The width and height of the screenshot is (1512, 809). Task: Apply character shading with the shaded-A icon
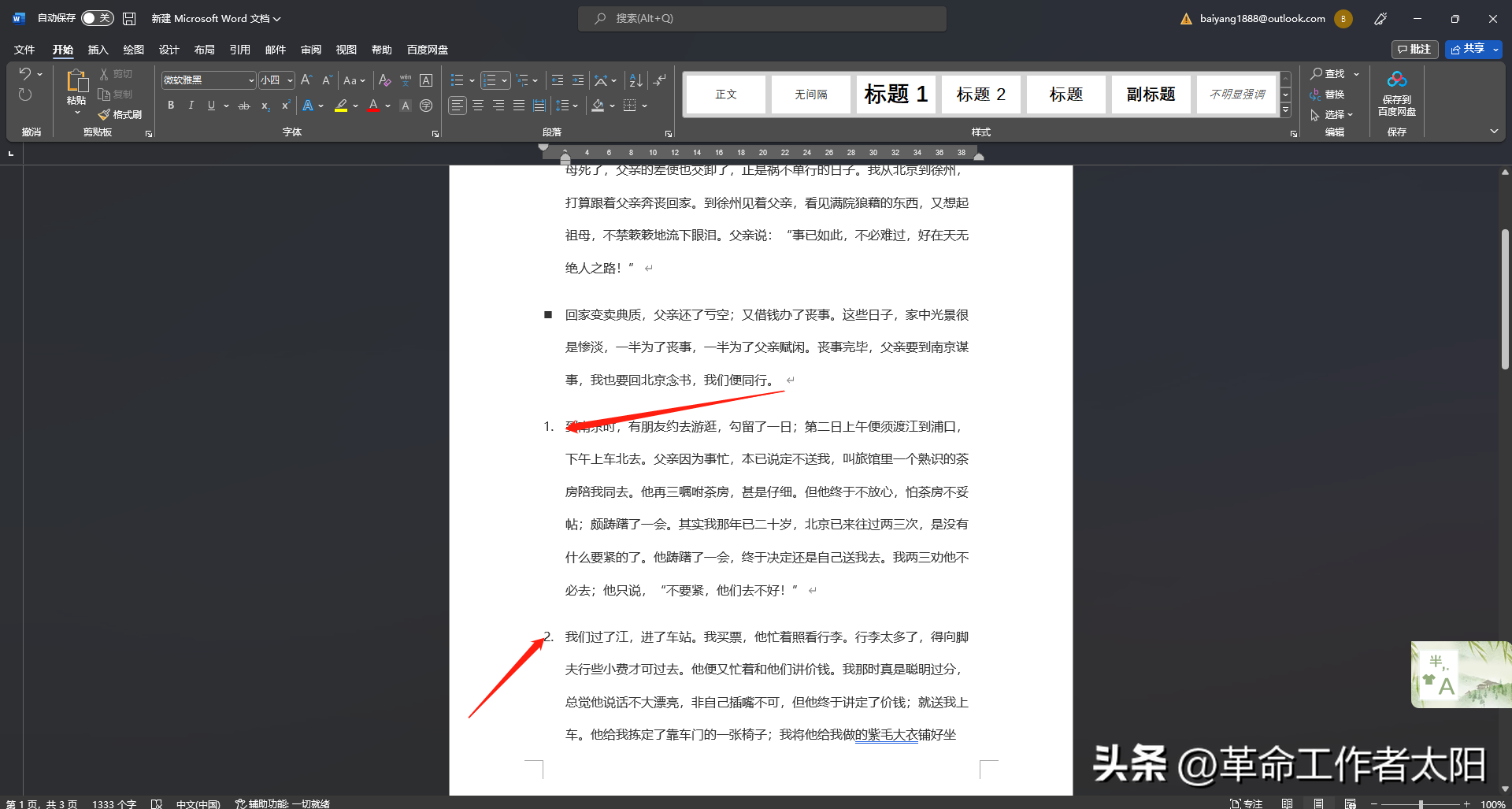pos(406,106)
